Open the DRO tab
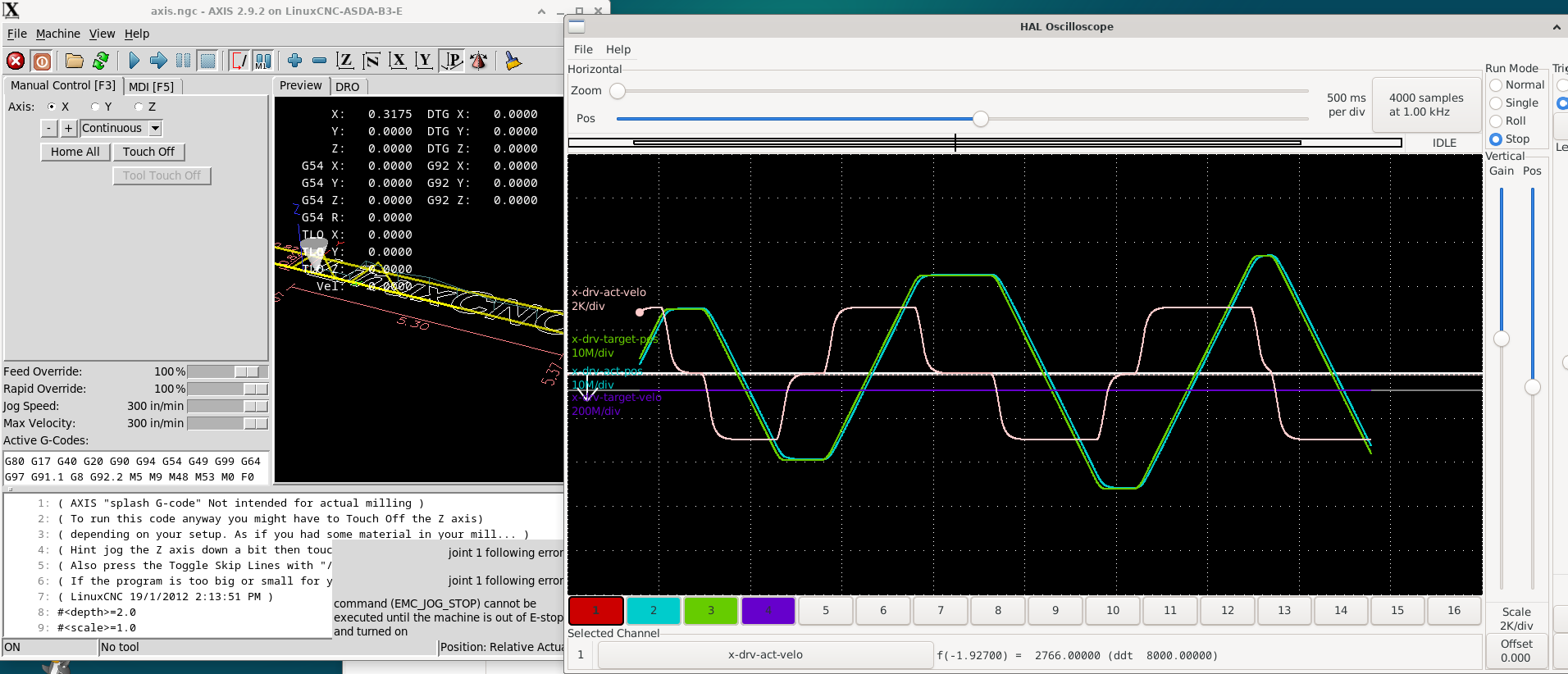The width and height of the screenshot is (1568, 674). 348,86
